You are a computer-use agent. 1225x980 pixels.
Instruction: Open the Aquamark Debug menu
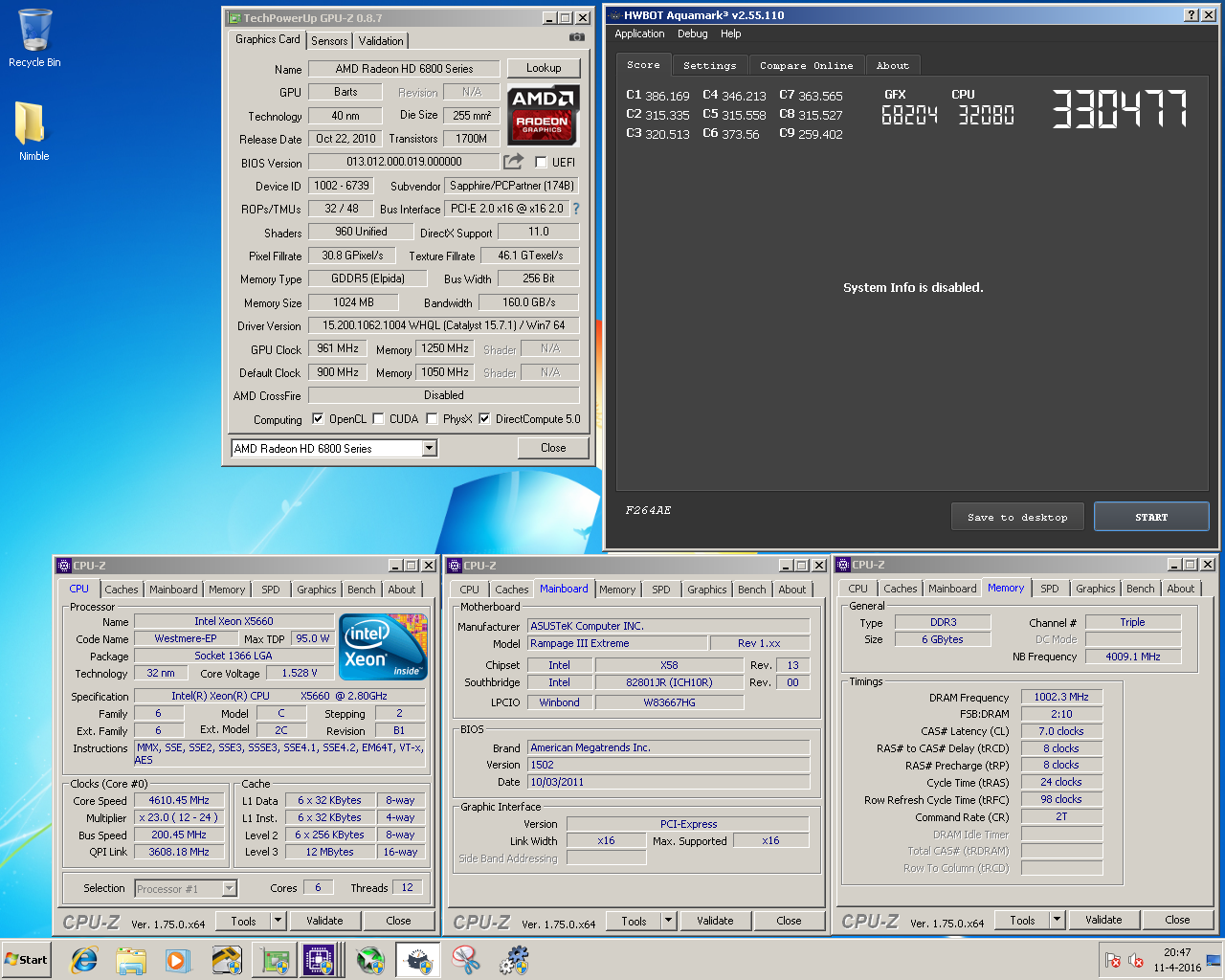(692, 33)
